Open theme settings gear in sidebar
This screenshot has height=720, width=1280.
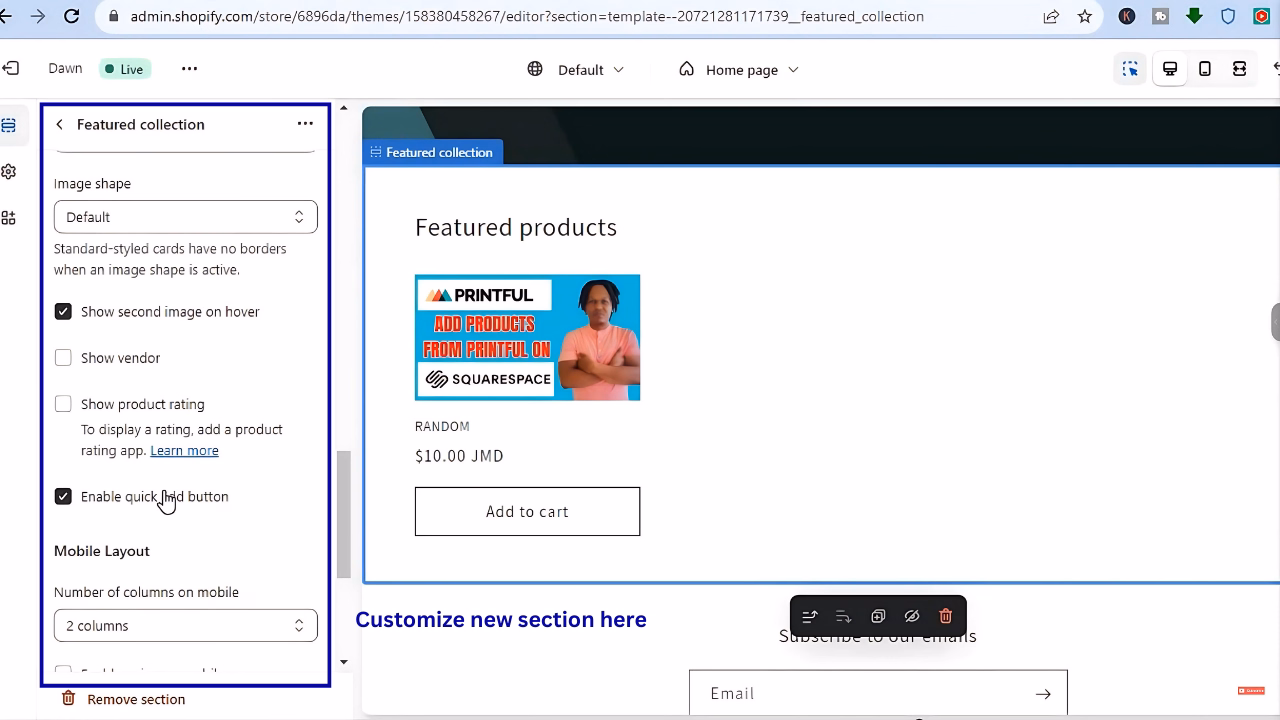(x=8, y=172)
